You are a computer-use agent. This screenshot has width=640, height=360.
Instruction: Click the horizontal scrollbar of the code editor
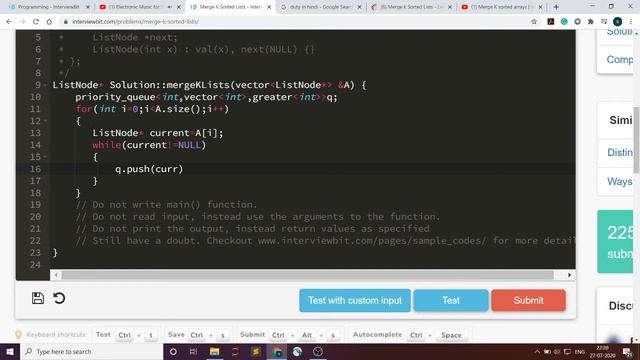(307, 275)
